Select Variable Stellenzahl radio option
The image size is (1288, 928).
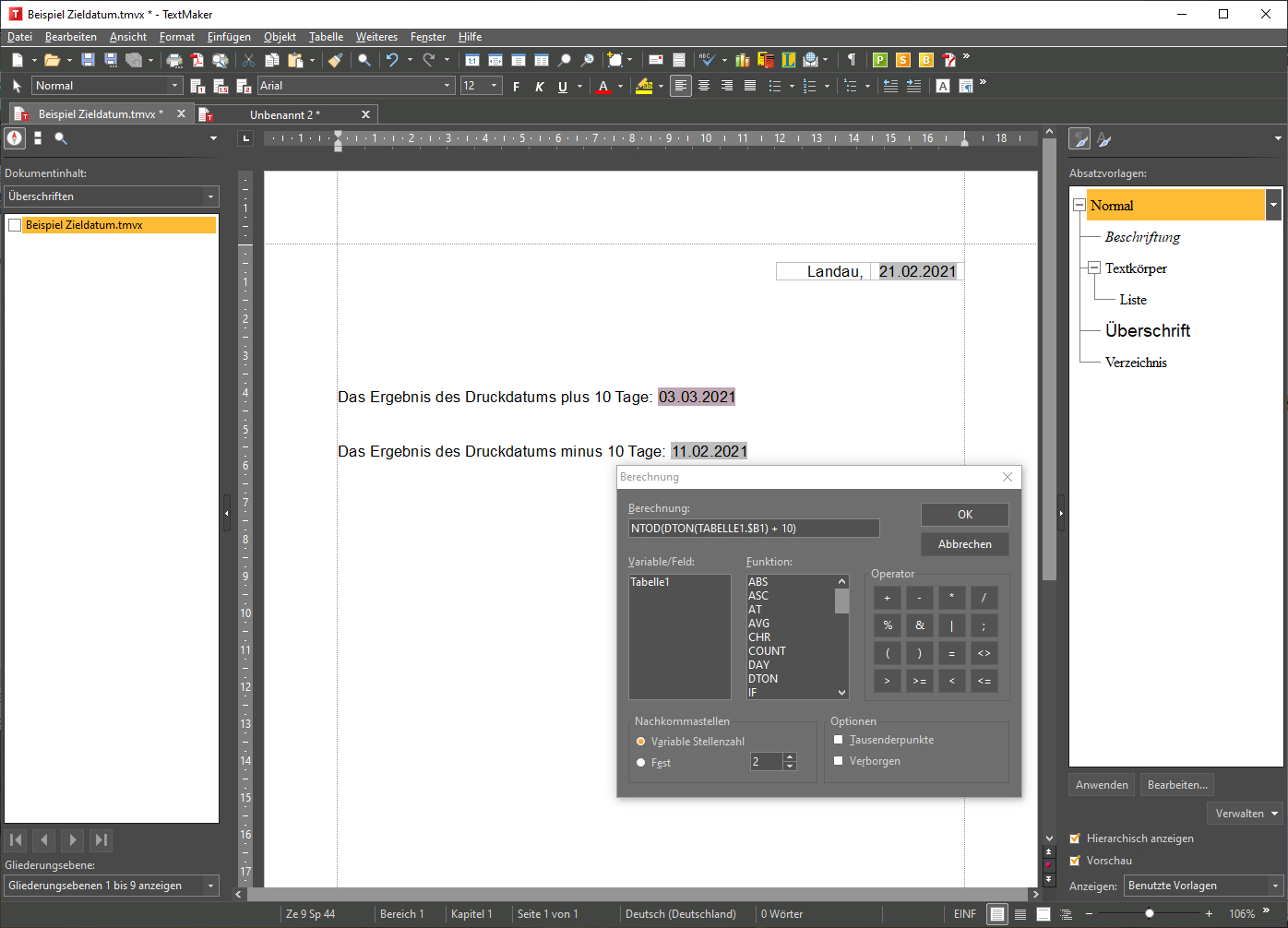640,742
